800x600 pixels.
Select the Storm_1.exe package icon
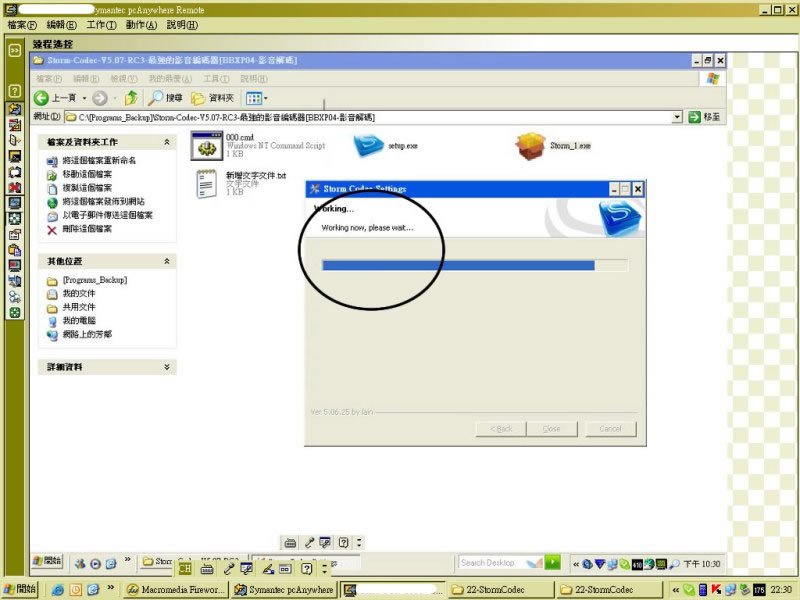tap(531, 146)
